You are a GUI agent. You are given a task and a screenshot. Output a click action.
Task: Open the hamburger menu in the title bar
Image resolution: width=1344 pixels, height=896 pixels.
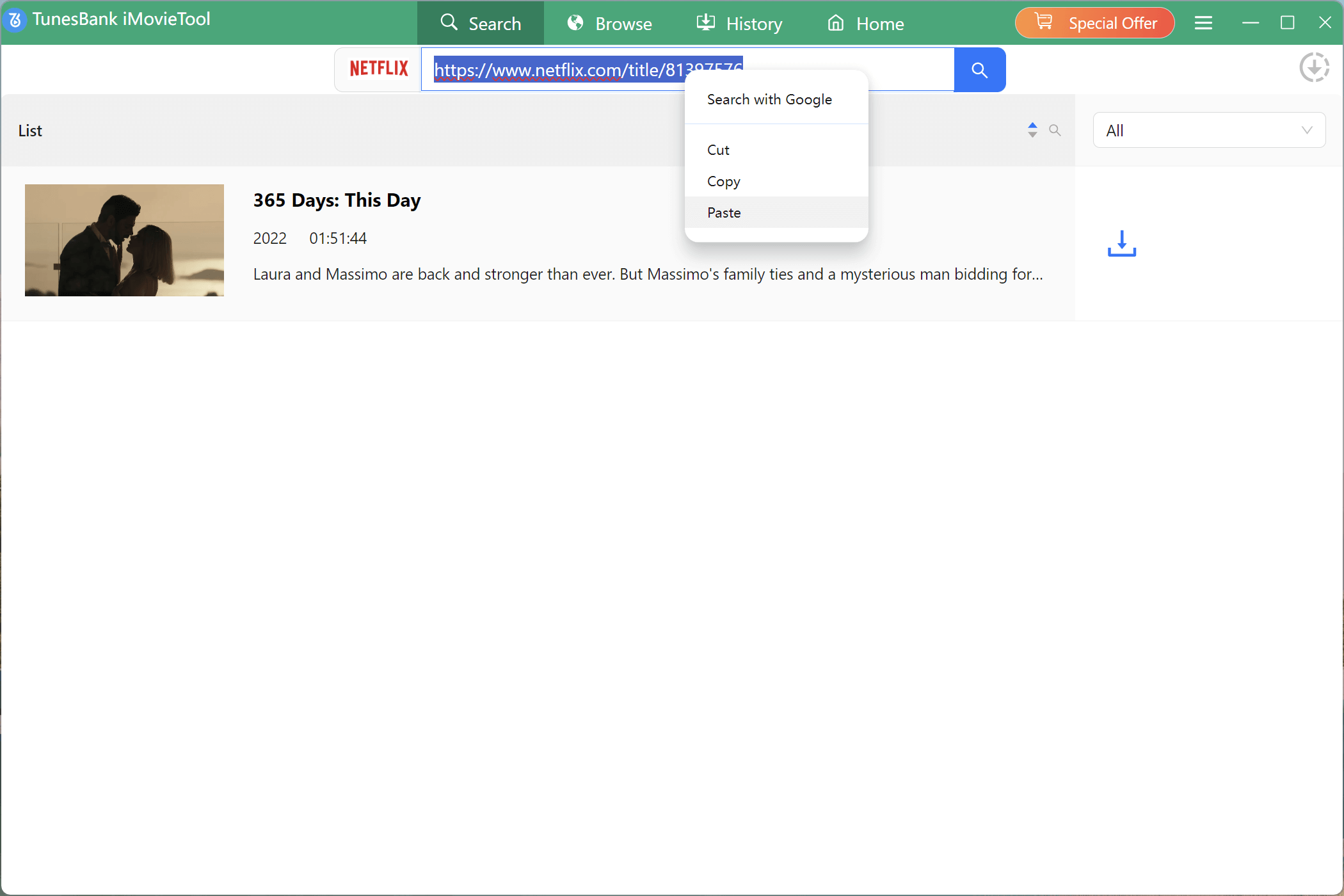[x=1203, y=22]
